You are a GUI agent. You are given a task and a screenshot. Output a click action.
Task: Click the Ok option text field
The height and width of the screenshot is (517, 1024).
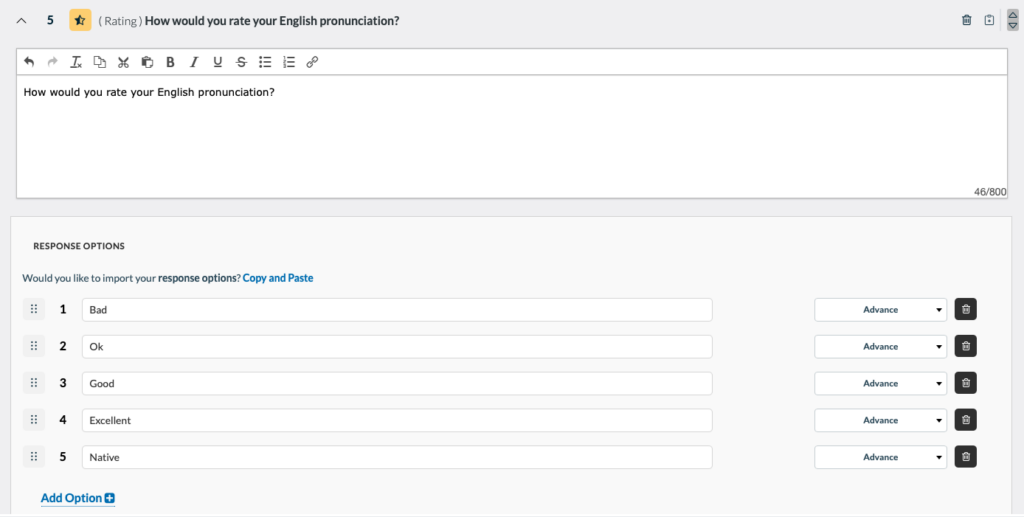[397, 346]
